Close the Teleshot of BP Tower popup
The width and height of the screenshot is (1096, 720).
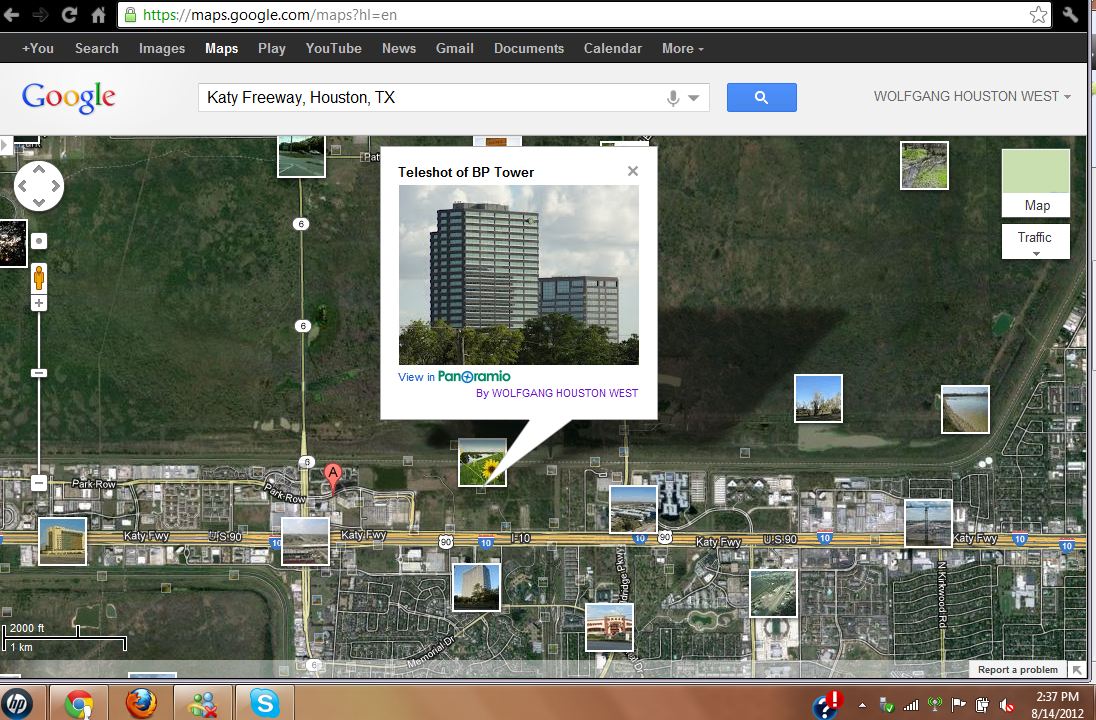pos(633,171)
